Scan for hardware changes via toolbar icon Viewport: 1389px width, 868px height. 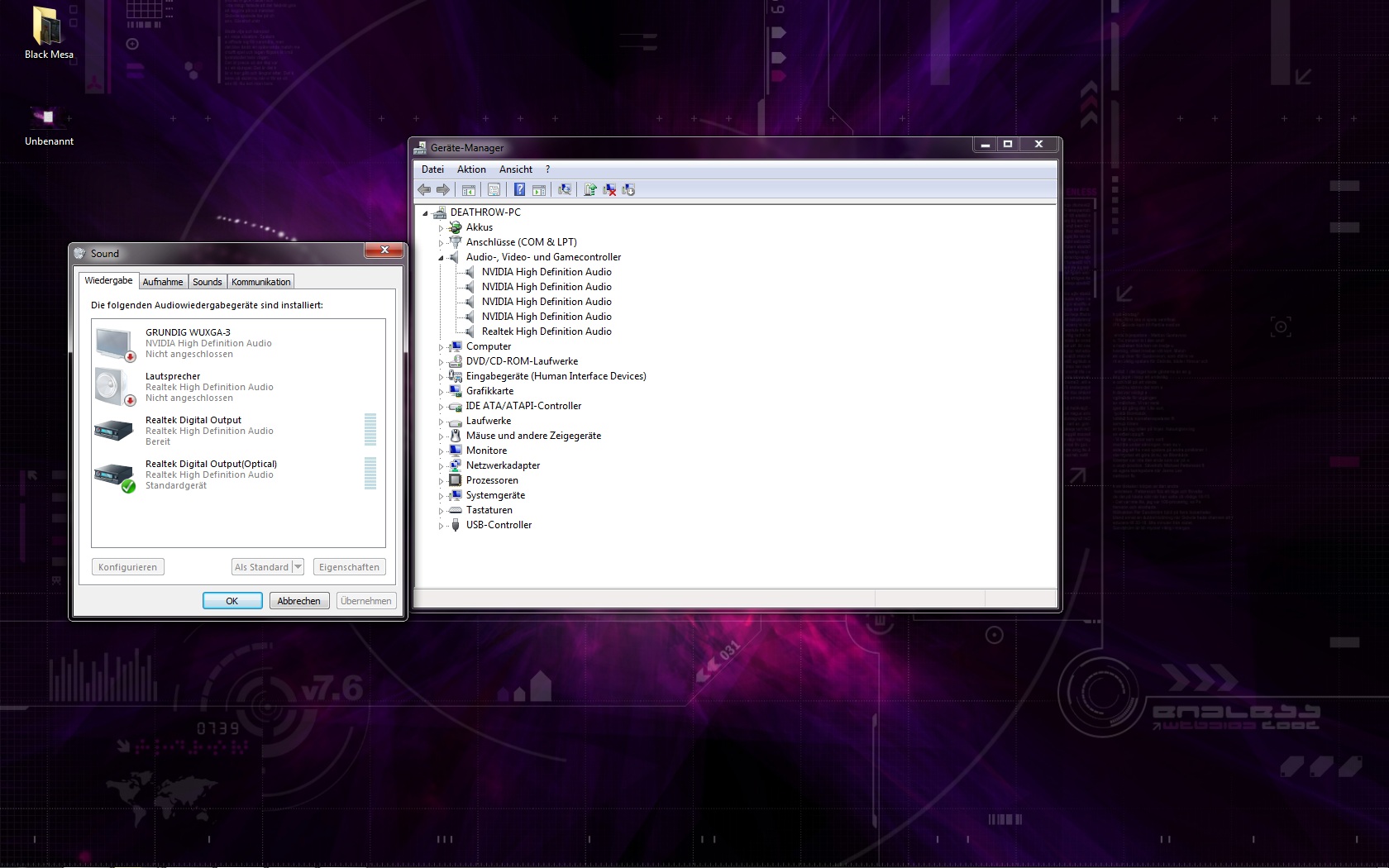point(565,190)
